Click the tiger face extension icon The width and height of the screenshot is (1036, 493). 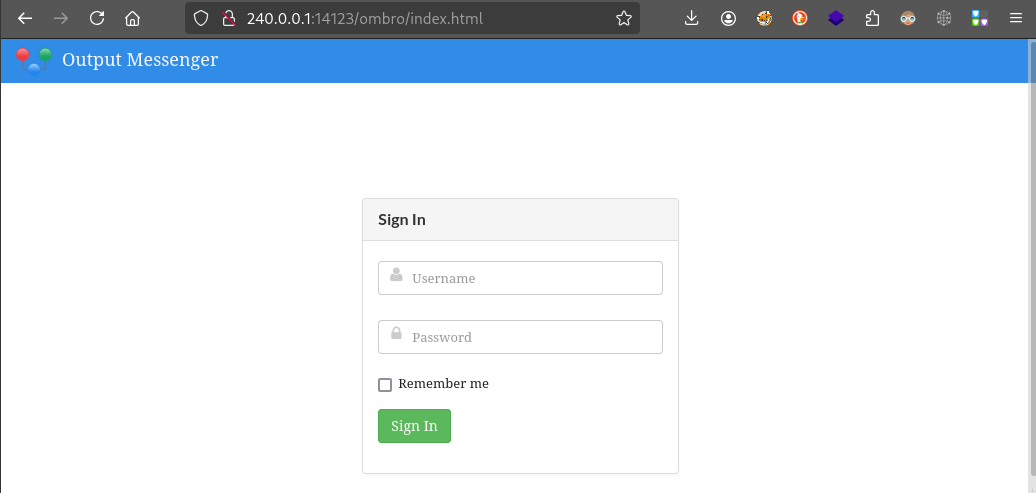point(764,18)
